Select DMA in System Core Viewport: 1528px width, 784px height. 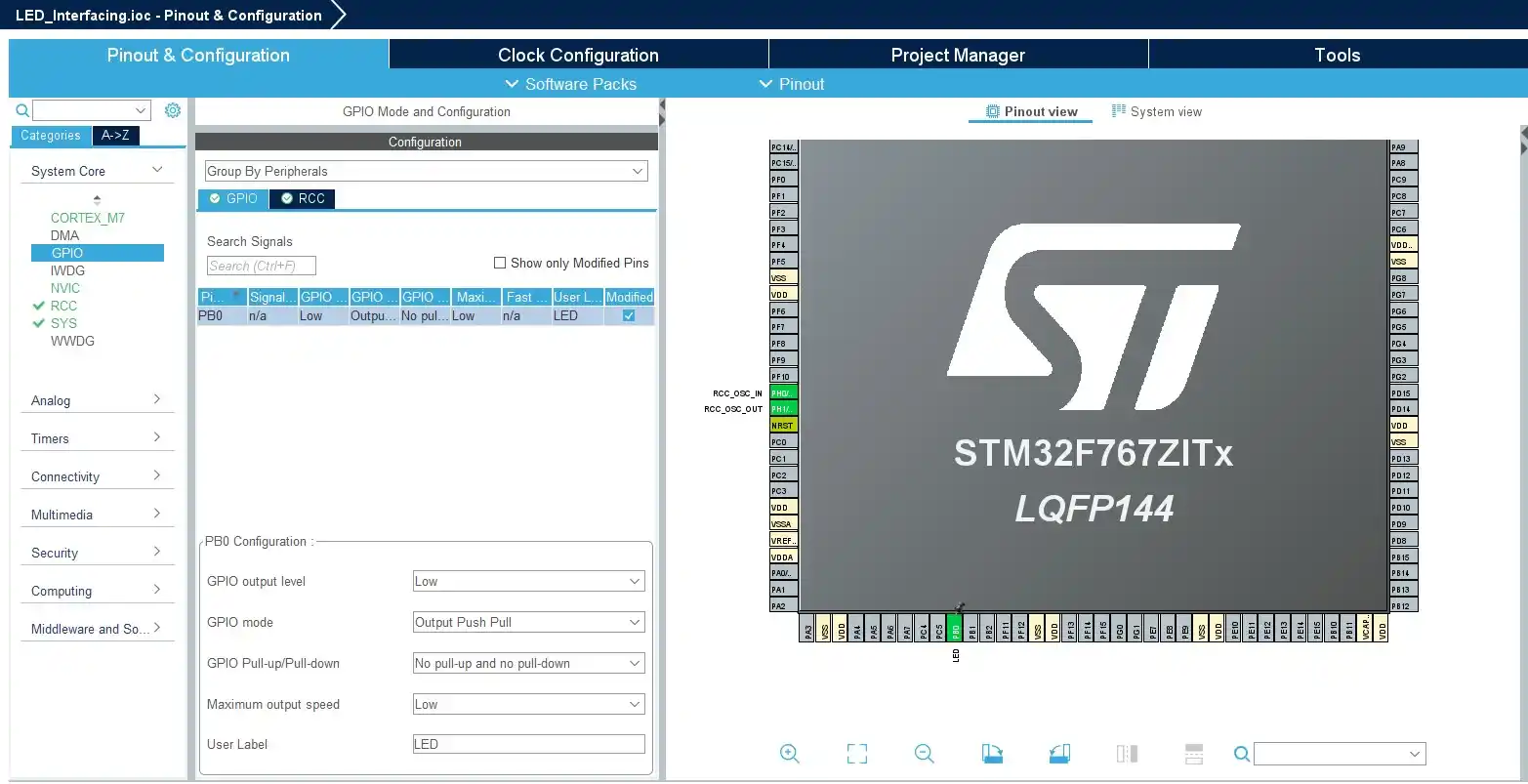click(x=65, y=235)
